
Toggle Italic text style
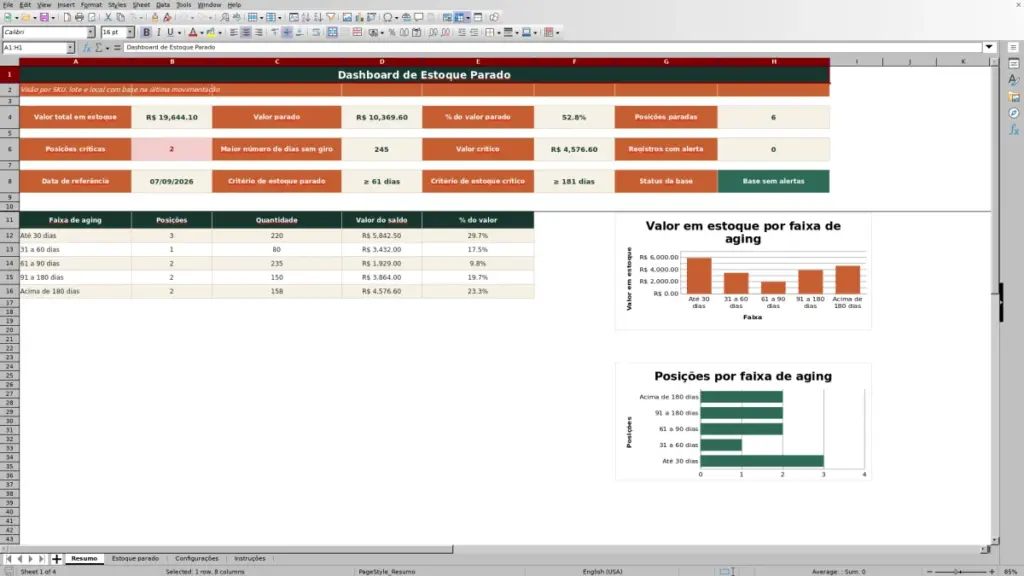(159, 32)
